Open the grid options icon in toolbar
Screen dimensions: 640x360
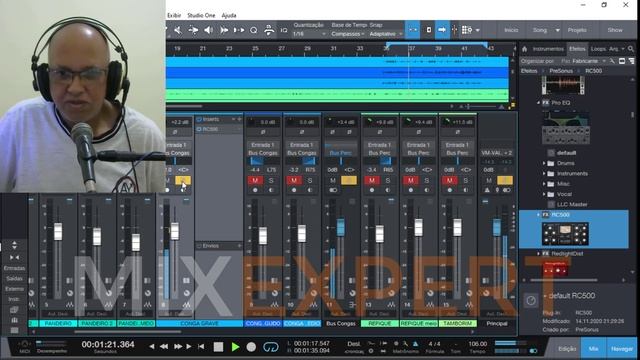tap(467, 30)
